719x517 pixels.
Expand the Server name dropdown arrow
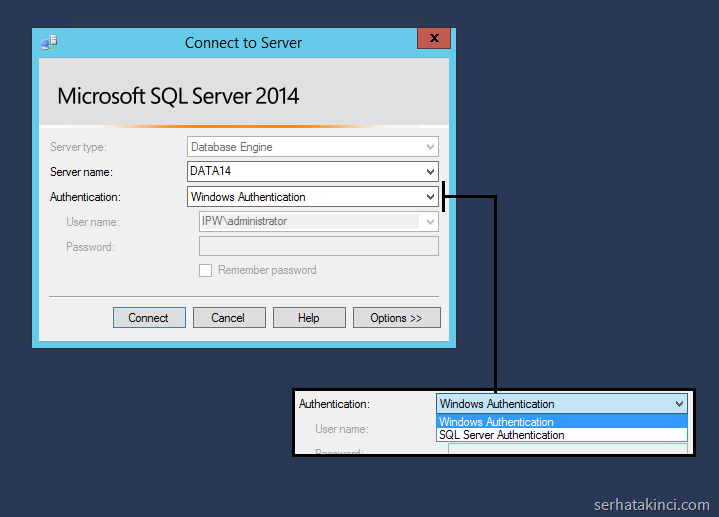point(430,172)
